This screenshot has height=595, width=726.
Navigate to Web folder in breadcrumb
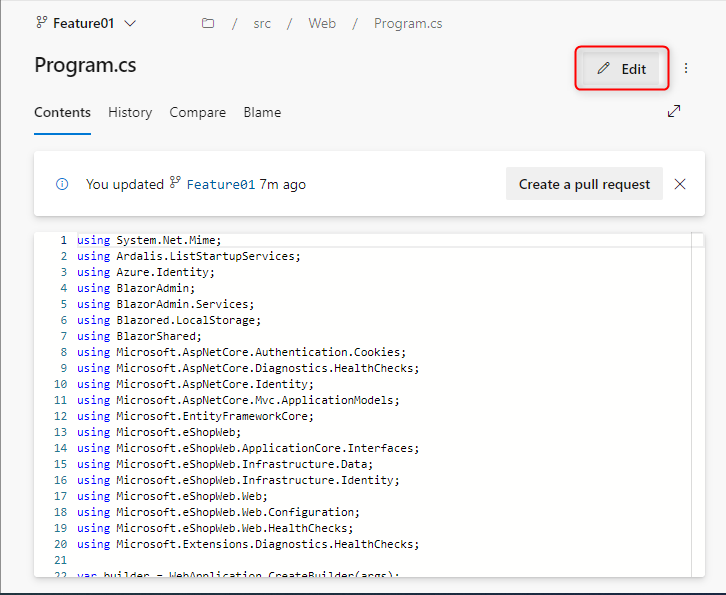point(322,23)
